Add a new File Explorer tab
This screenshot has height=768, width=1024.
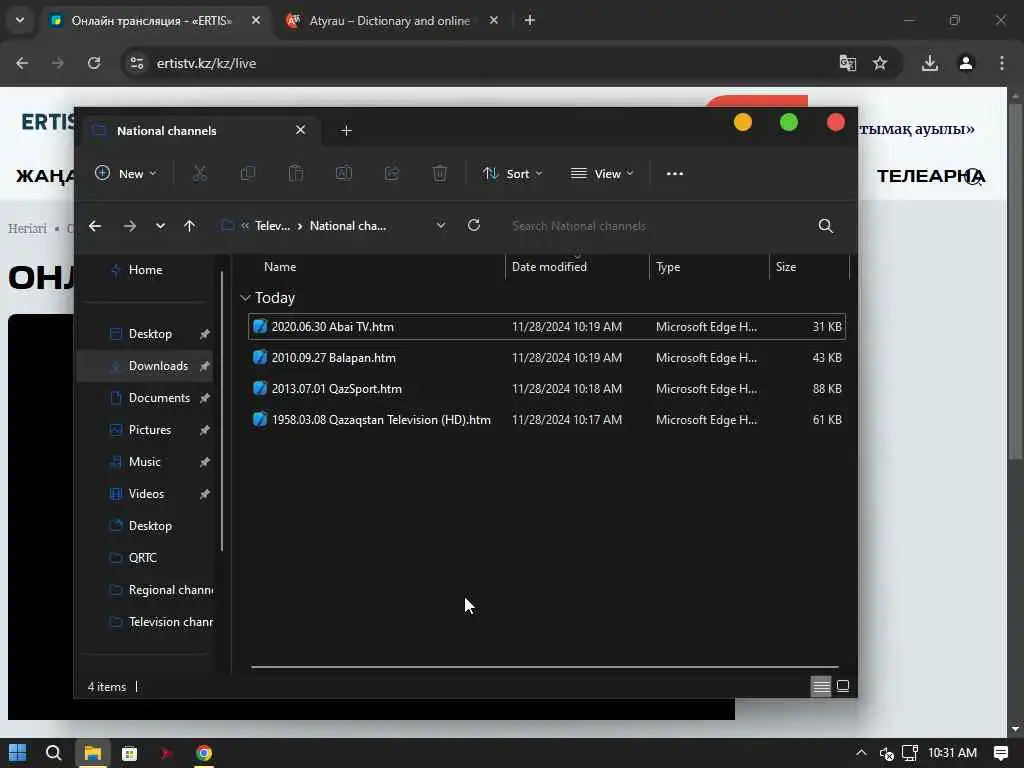point(346,131)
